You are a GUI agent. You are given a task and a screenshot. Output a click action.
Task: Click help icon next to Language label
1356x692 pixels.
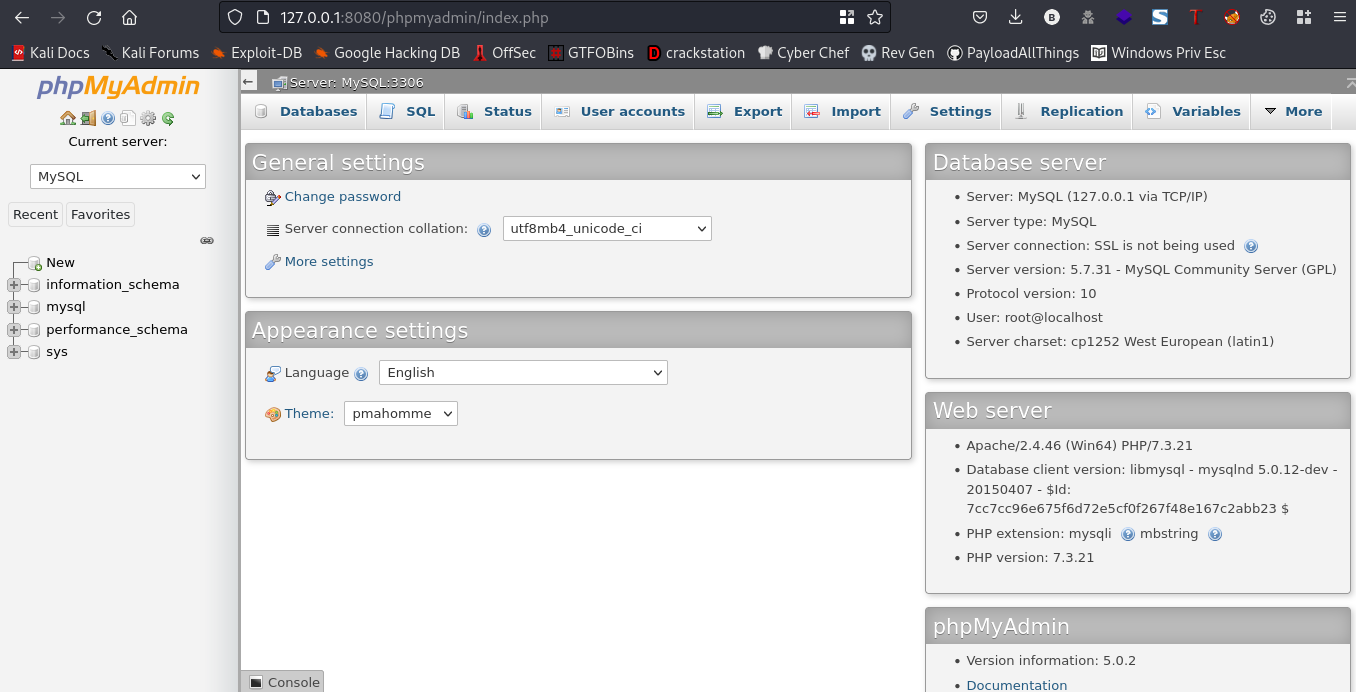click(361, 374)
